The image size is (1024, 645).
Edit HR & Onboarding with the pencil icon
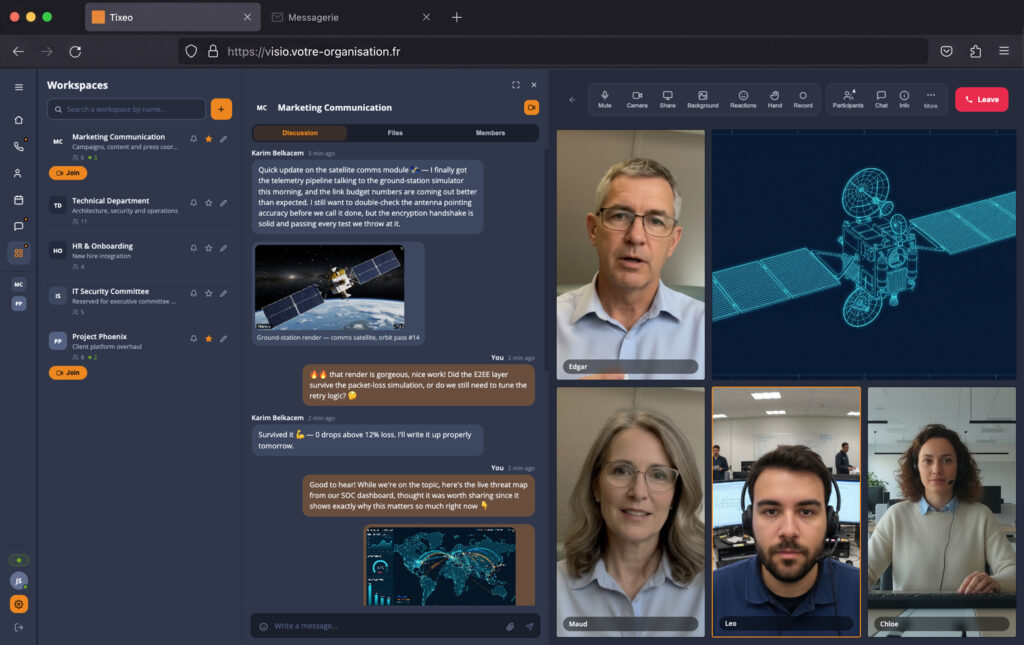(223, 248)
